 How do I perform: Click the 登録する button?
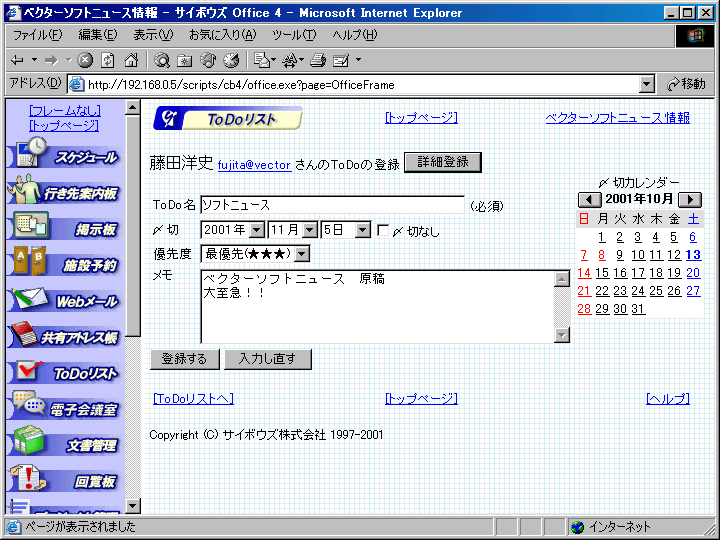point(185,359)
